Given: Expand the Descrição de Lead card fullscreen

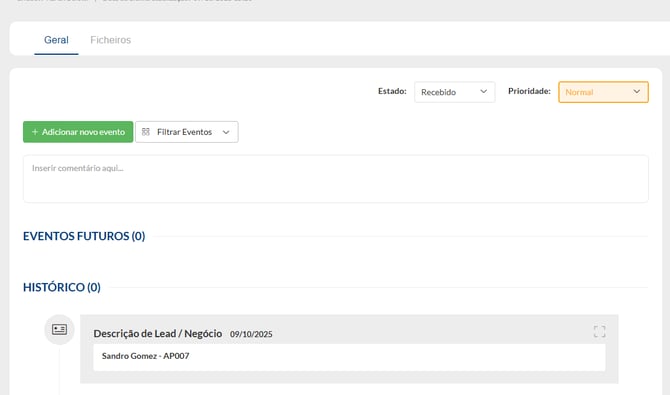Looking at the screenshot, I should coord(599,331).
